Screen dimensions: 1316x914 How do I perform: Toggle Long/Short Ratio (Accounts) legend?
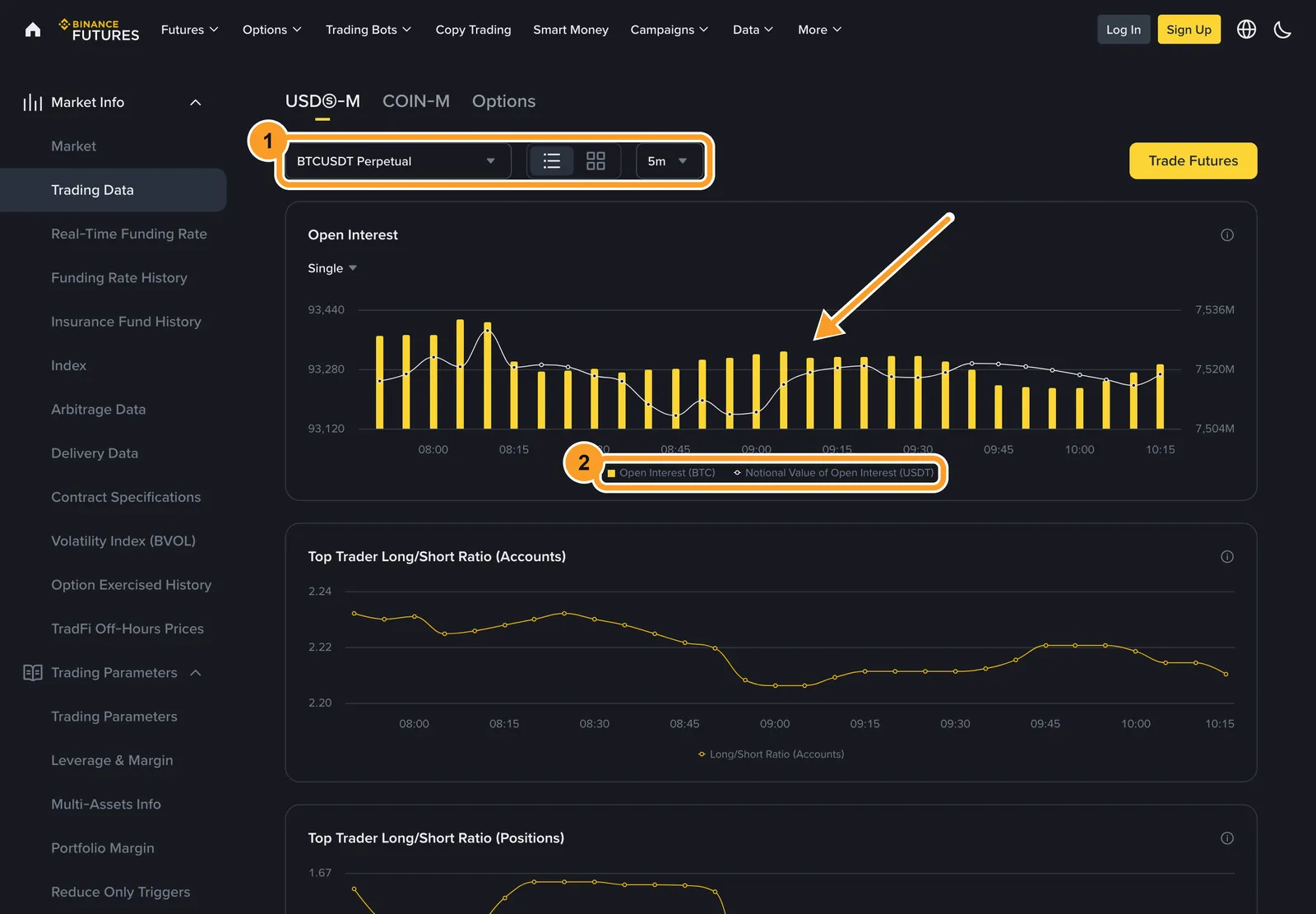pyautogui.click(x=771, y=754)
